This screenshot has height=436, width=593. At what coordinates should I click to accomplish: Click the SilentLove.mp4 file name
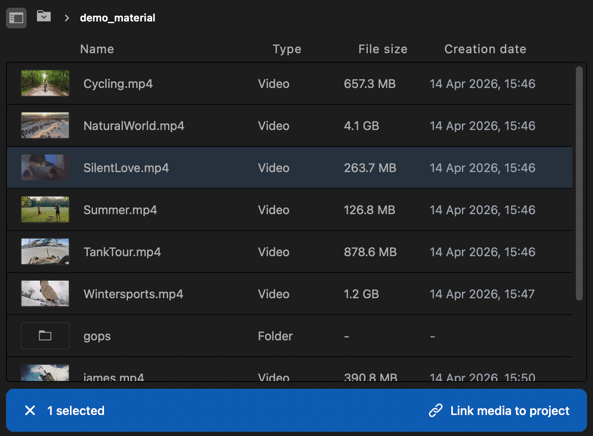[x=126, y=168]
